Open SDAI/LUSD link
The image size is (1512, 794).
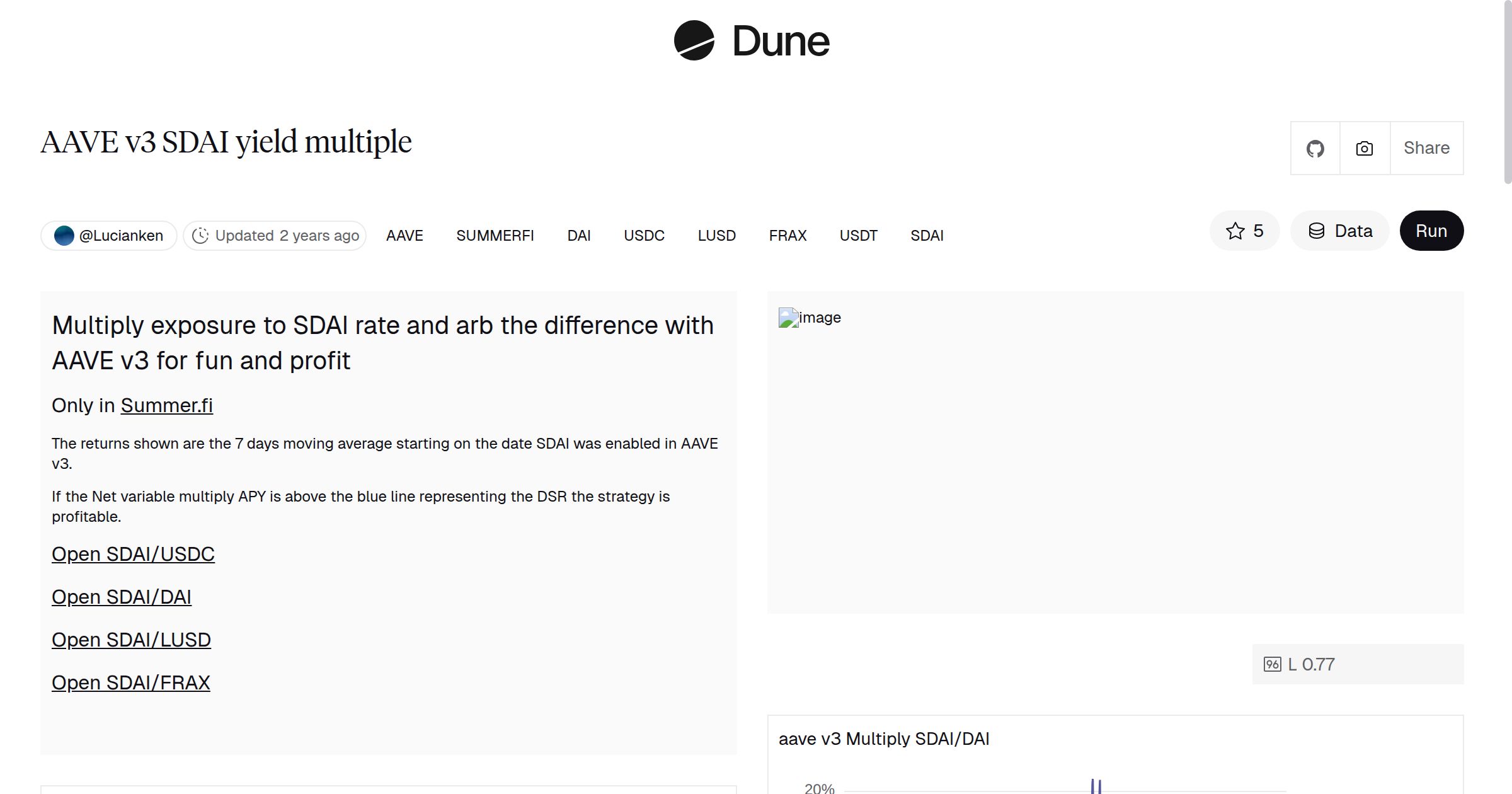[131, 640]
